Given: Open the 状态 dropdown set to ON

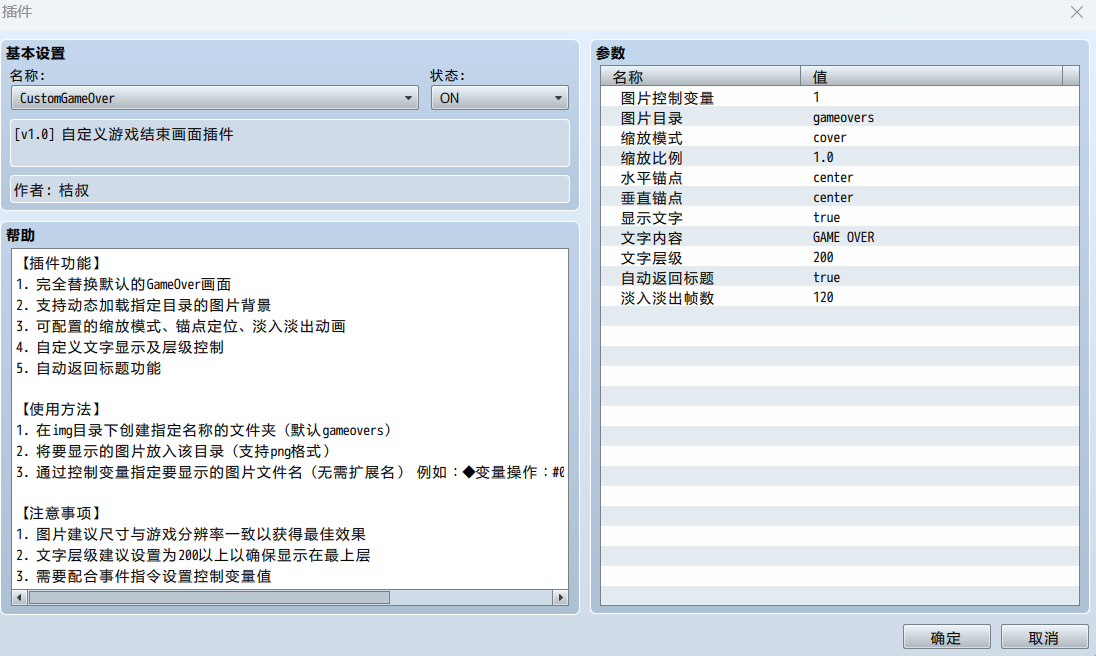Looking at the screenshot, I should 499,98.
